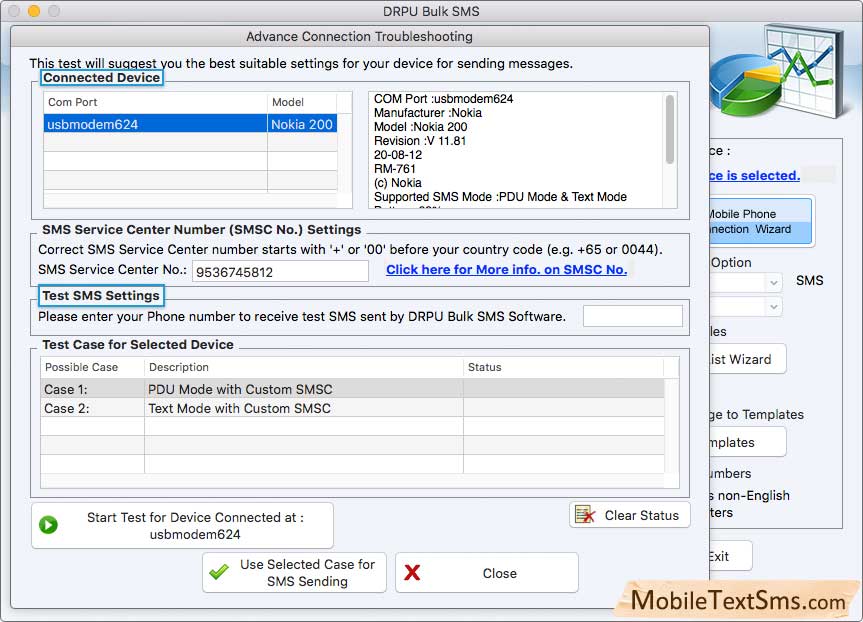Click the Status cell of Case 1
Screen dimensions: 863x622
point(564,389)
